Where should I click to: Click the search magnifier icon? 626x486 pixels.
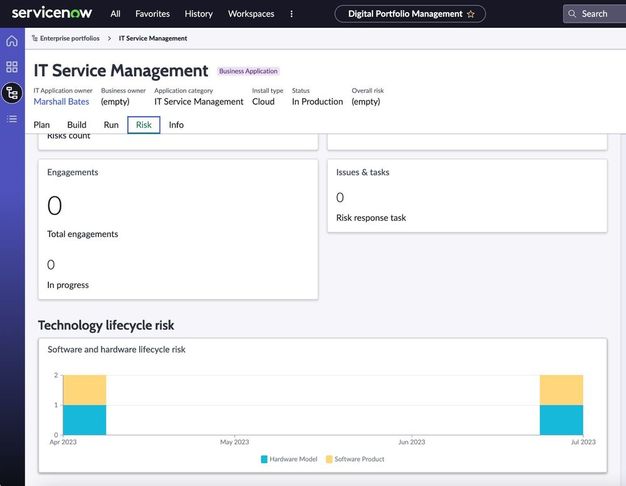click(572, 14)
